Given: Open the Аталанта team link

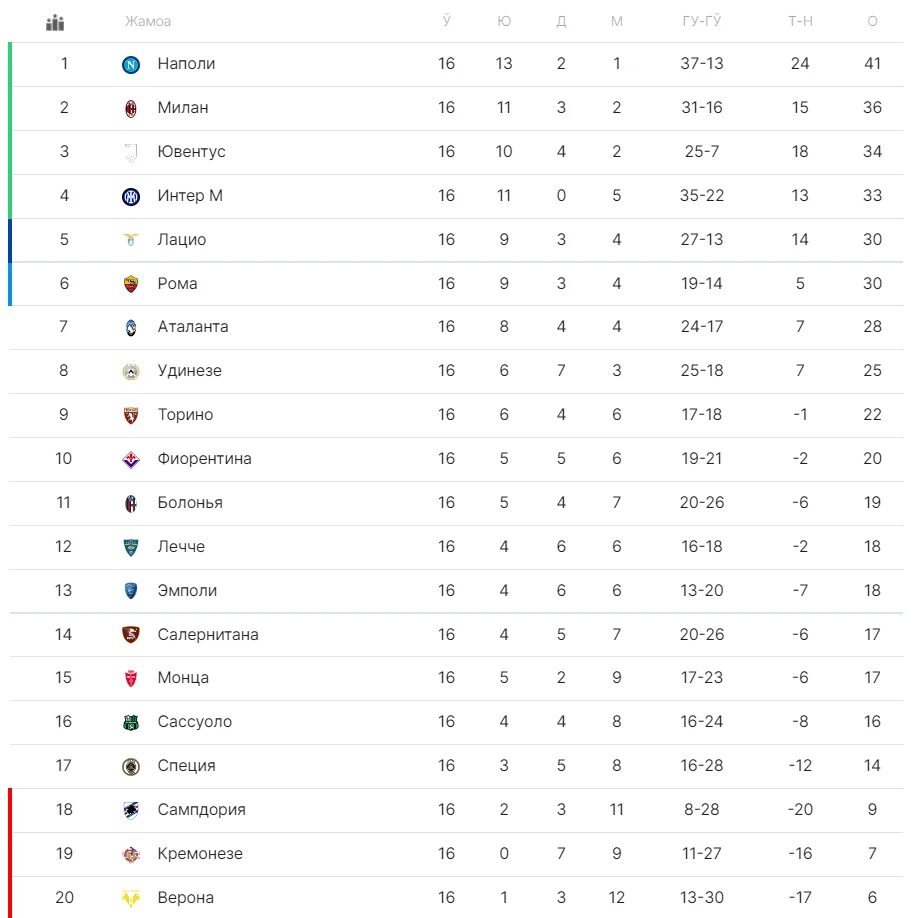Looking at the screenshot, I should pos(193,327).
